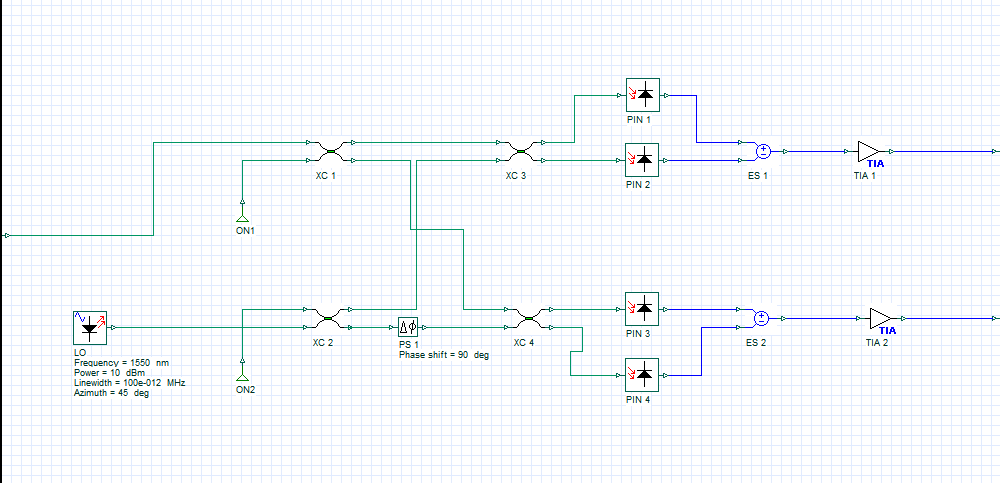Click the PIN 1 photodiode component
1000x483 pixels.
643,96
